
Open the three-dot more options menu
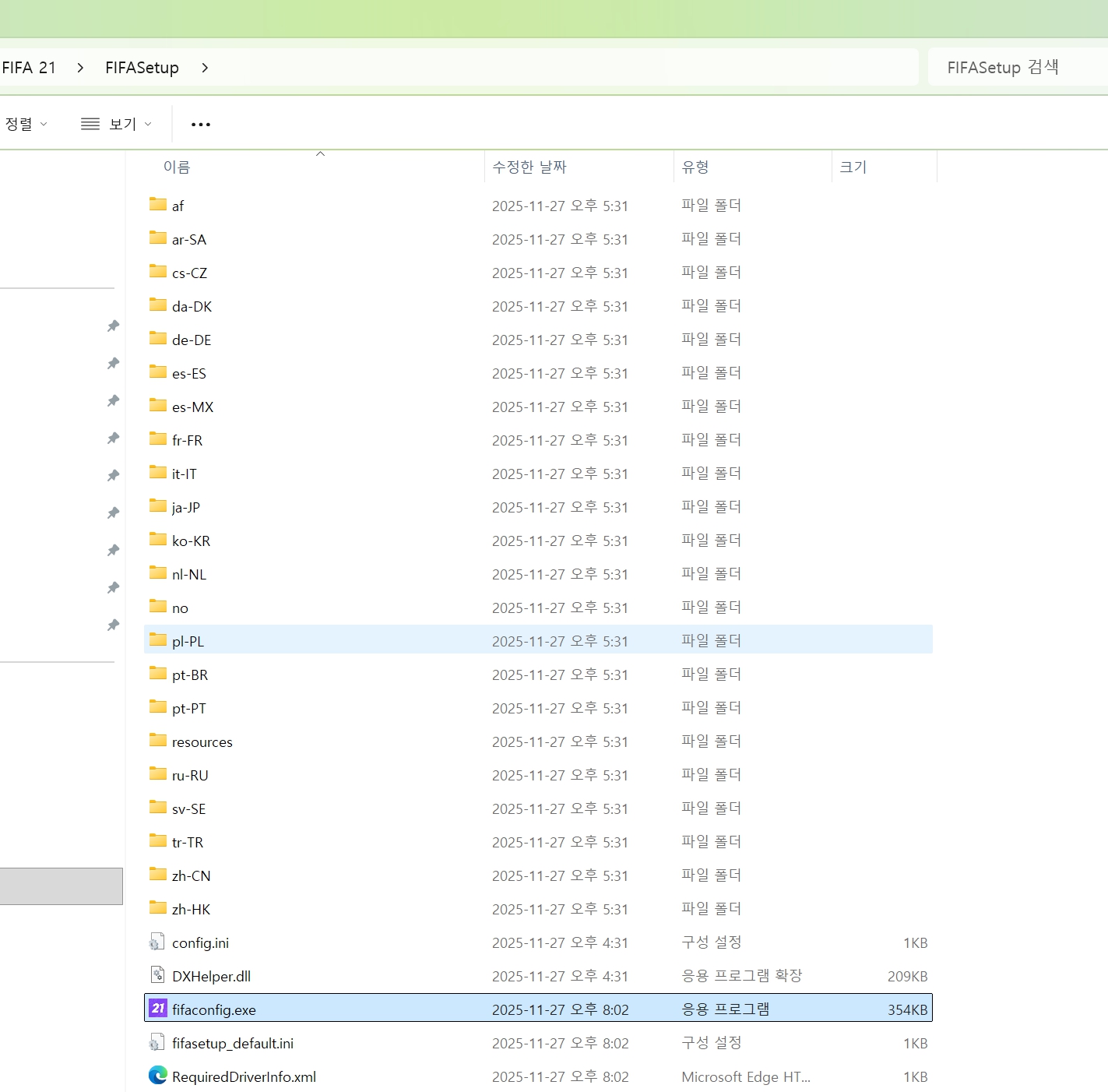tap(201, 125)
